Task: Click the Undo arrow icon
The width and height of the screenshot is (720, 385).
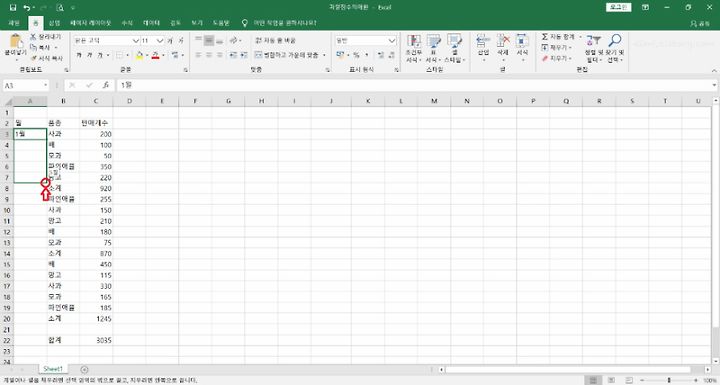Action: (x=27, y=7)
